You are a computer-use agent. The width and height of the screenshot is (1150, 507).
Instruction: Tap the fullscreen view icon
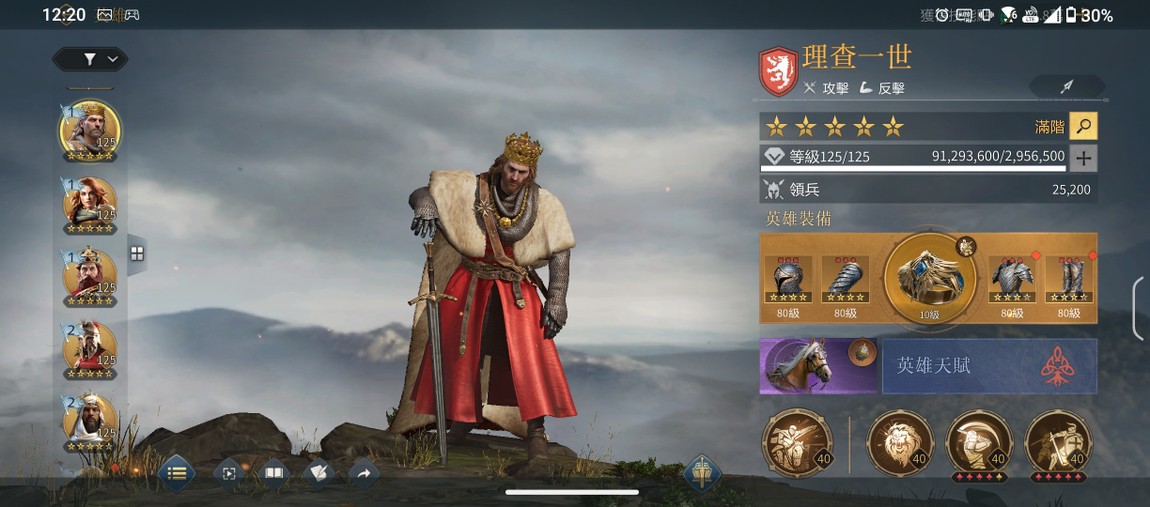click(x=228, y=474)
